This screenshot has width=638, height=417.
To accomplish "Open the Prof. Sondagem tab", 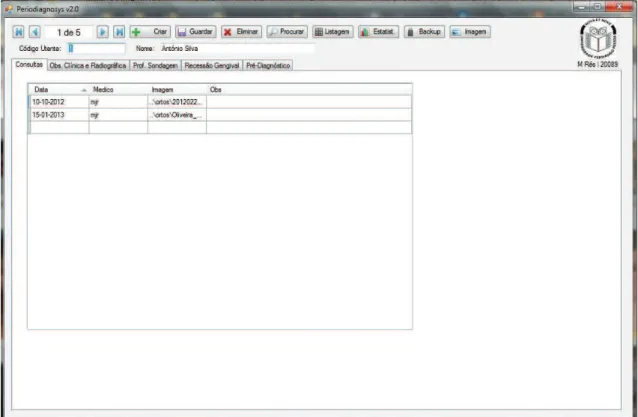I will click(x=155, y=65).
